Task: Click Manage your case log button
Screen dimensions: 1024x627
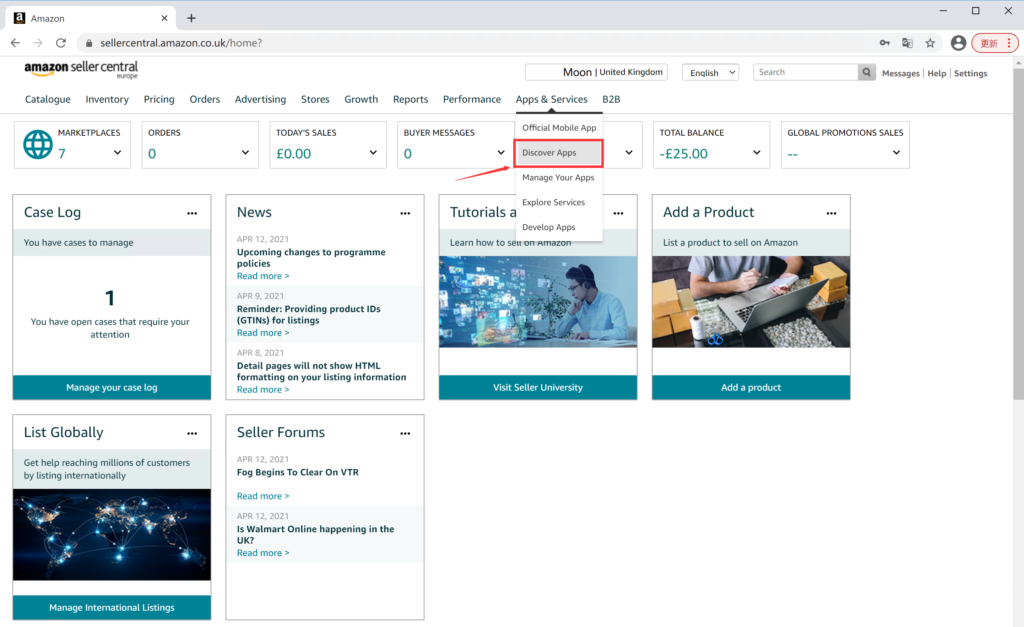Action: tap(112, 387)
